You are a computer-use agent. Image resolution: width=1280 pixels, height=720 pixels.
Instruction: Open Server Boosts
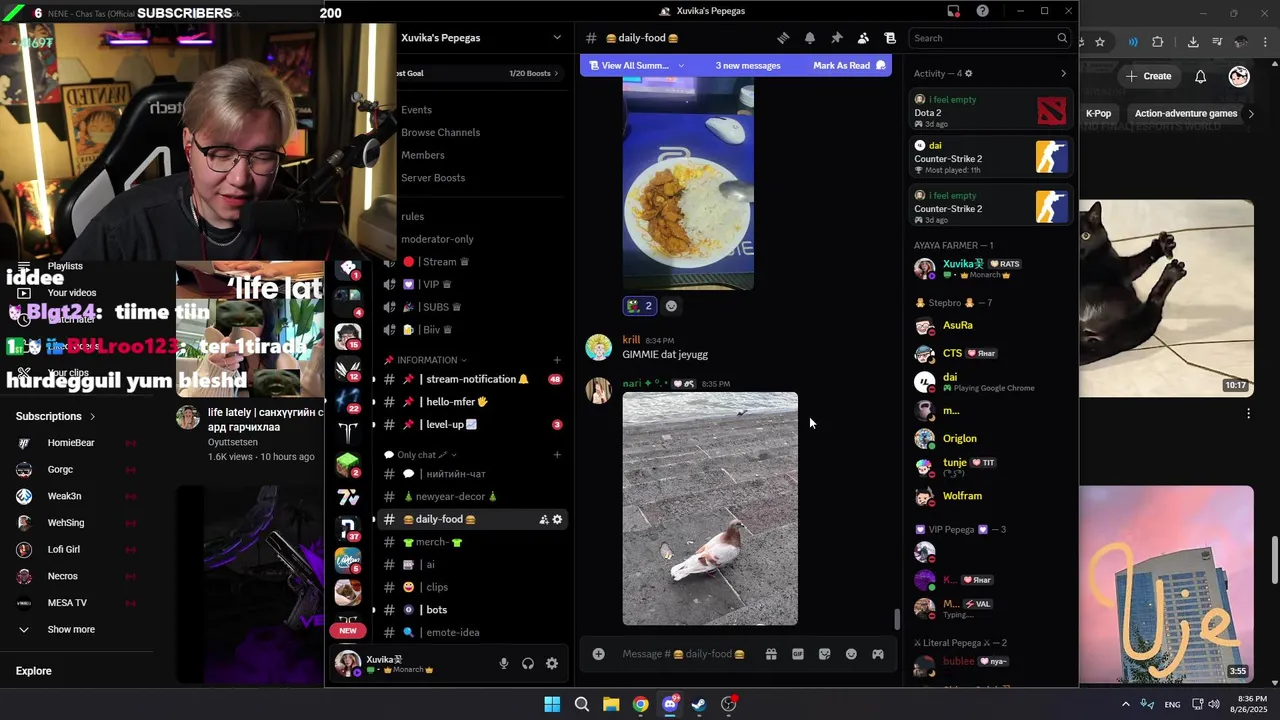coord(433,178)
